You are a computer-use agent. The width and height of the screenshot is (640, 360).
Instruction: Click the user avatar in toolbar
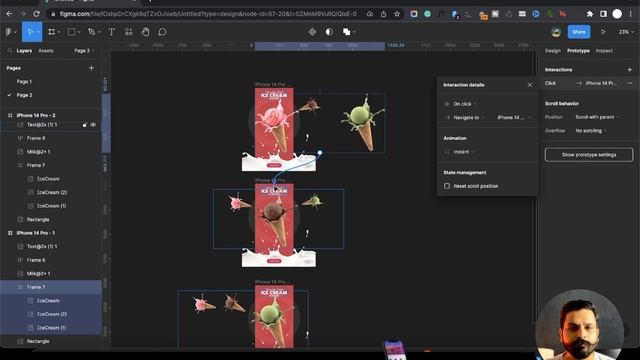(556, 32)
